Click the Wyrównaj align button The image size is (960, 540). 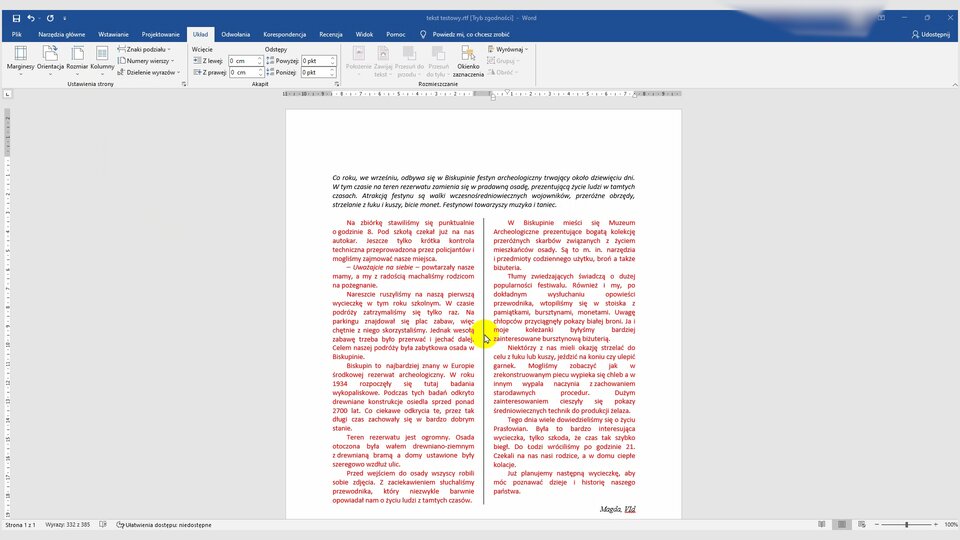click(x=510, y=49)
